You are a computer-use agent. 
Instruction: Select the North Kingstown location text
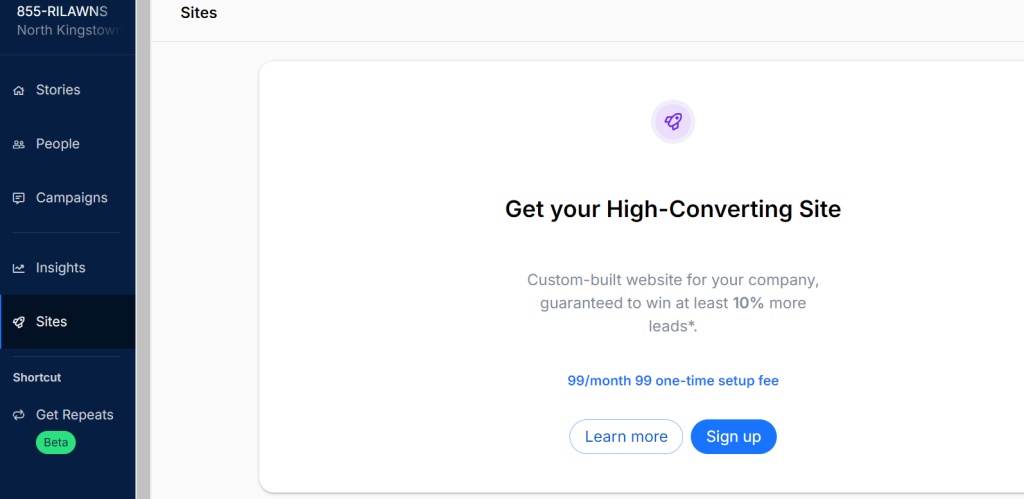(x=68, y=30)
